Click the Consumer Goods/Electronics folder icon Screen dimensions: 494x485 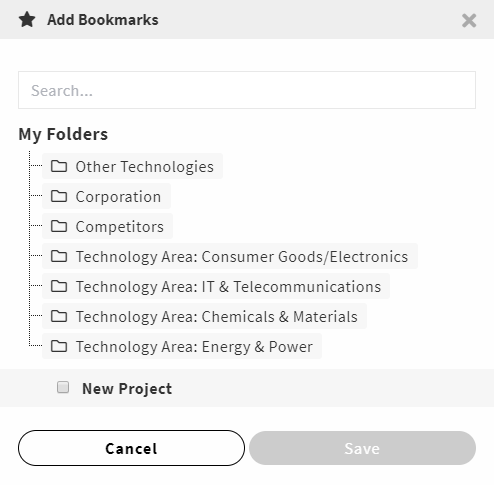point(59,256)
